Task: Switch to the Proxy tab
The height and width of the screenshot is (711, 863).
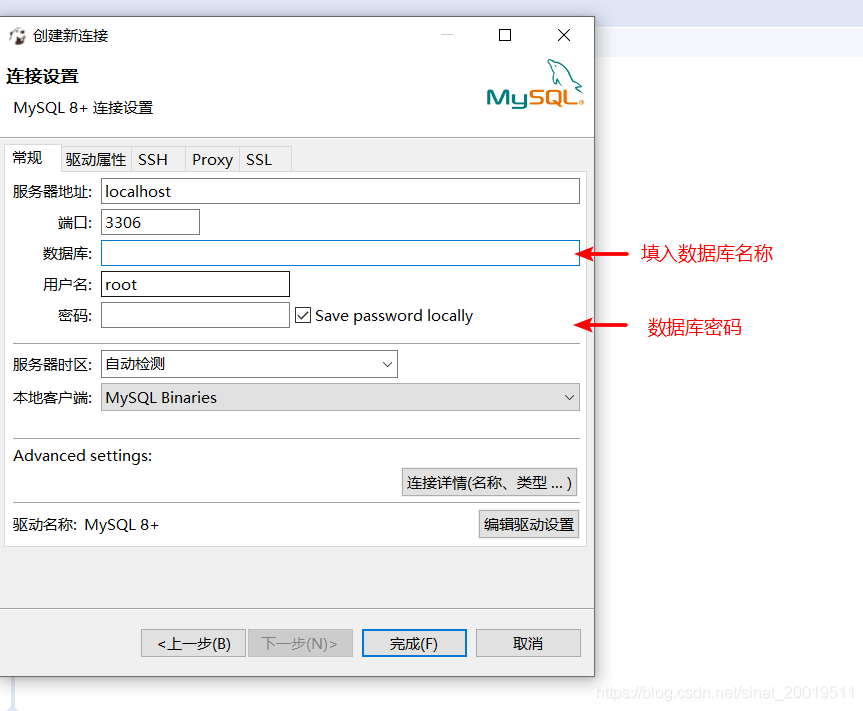Action: point(212,160)
